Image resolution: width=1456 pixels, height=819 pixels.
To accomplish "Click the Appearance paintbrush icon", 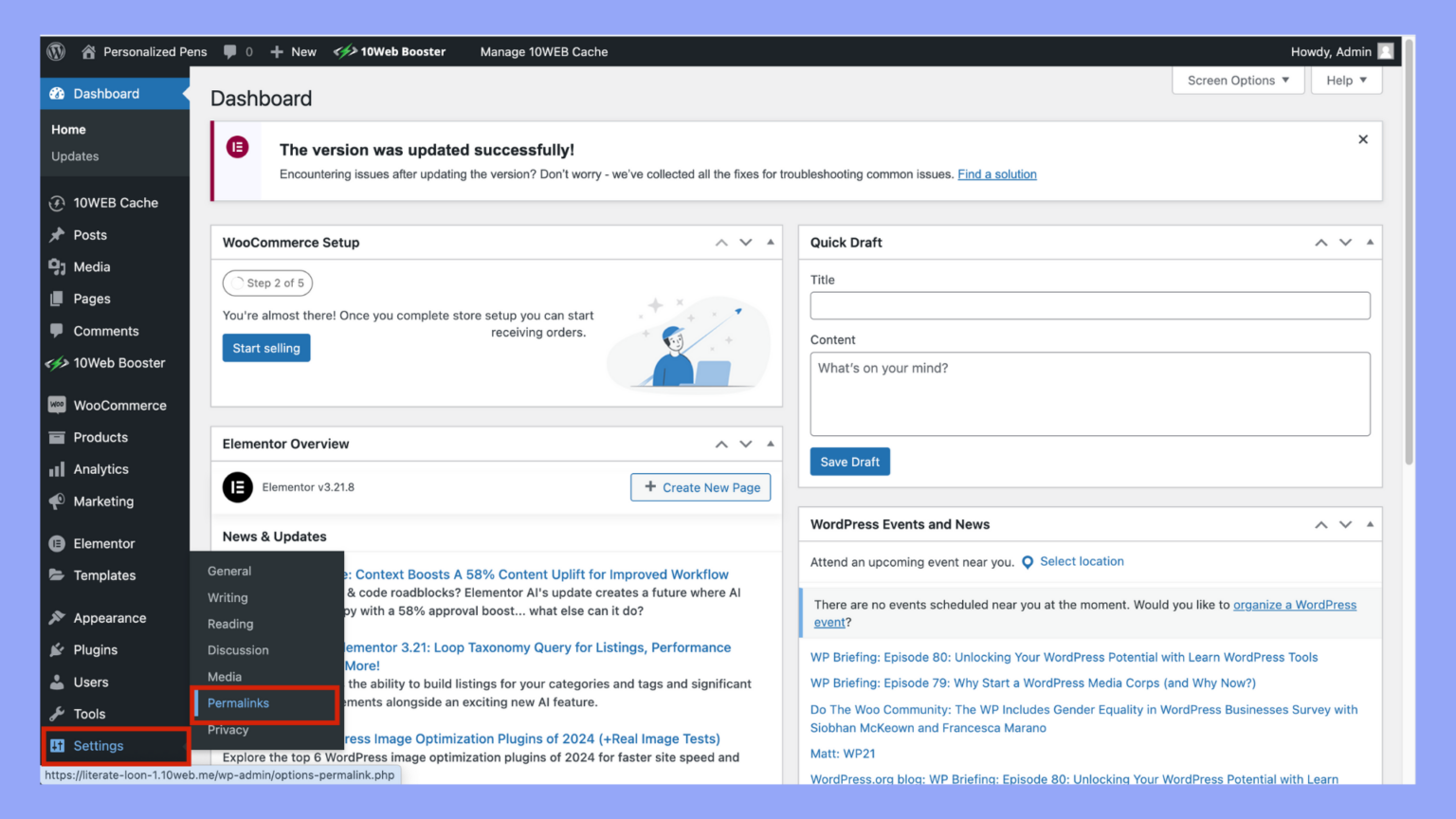I will (x=57, y=618).
